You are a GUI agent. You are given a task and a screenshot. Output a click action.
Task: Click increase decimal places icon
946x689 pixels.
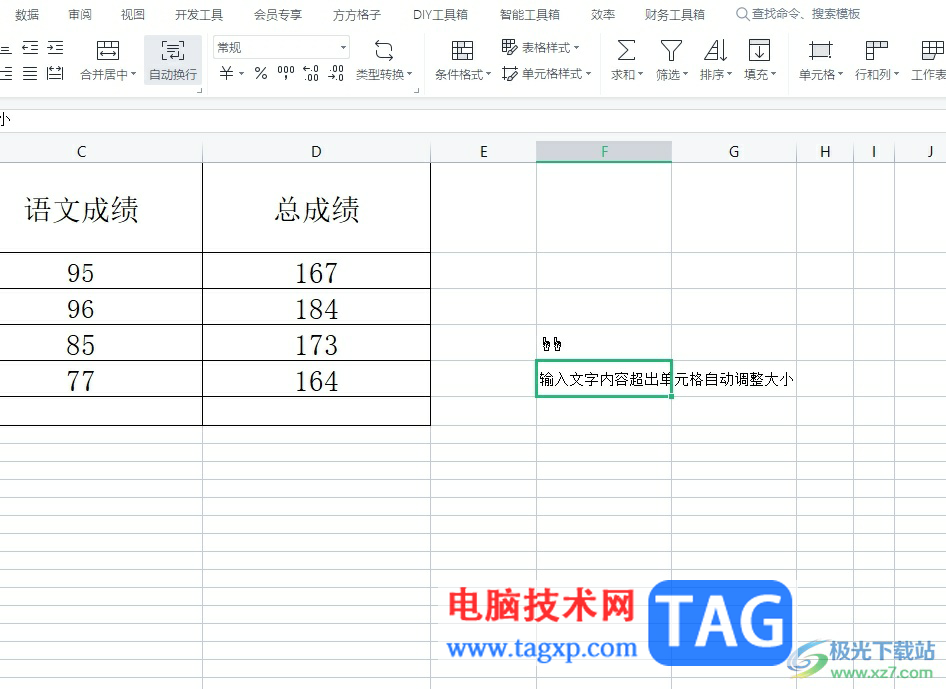(311, 74)
